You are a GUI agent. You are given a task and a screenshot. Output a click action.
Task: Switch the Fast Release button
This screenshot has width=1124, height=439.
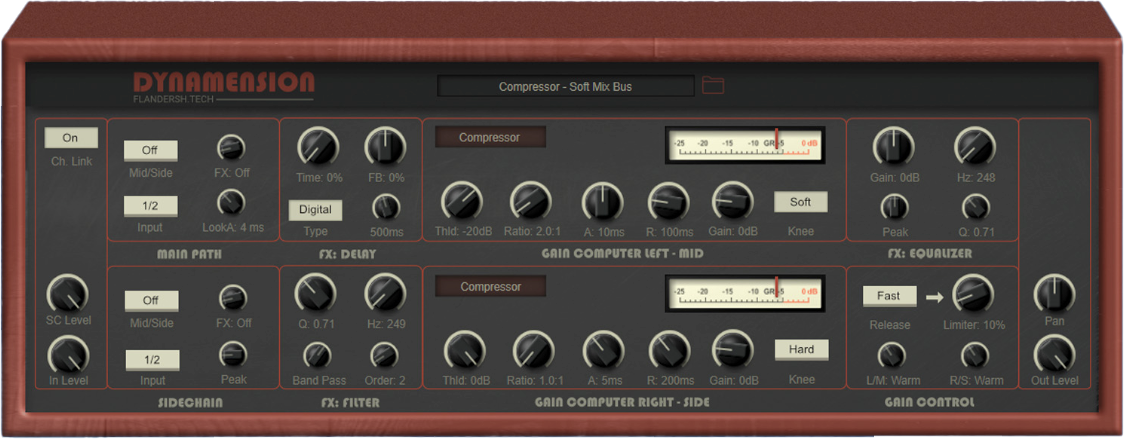[x=890, y=296]
